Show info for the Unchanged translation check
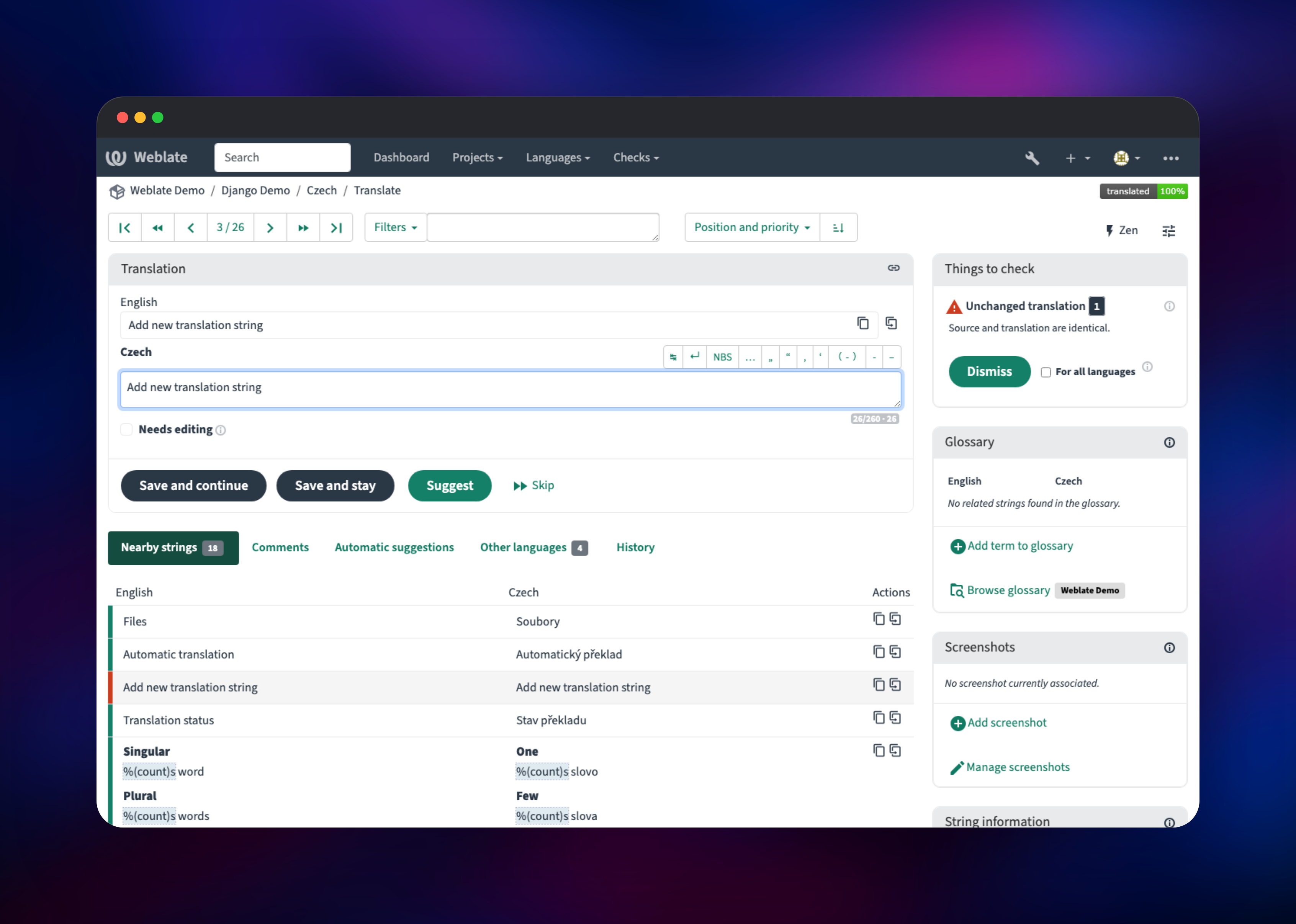 click(x=1170, y=306)
